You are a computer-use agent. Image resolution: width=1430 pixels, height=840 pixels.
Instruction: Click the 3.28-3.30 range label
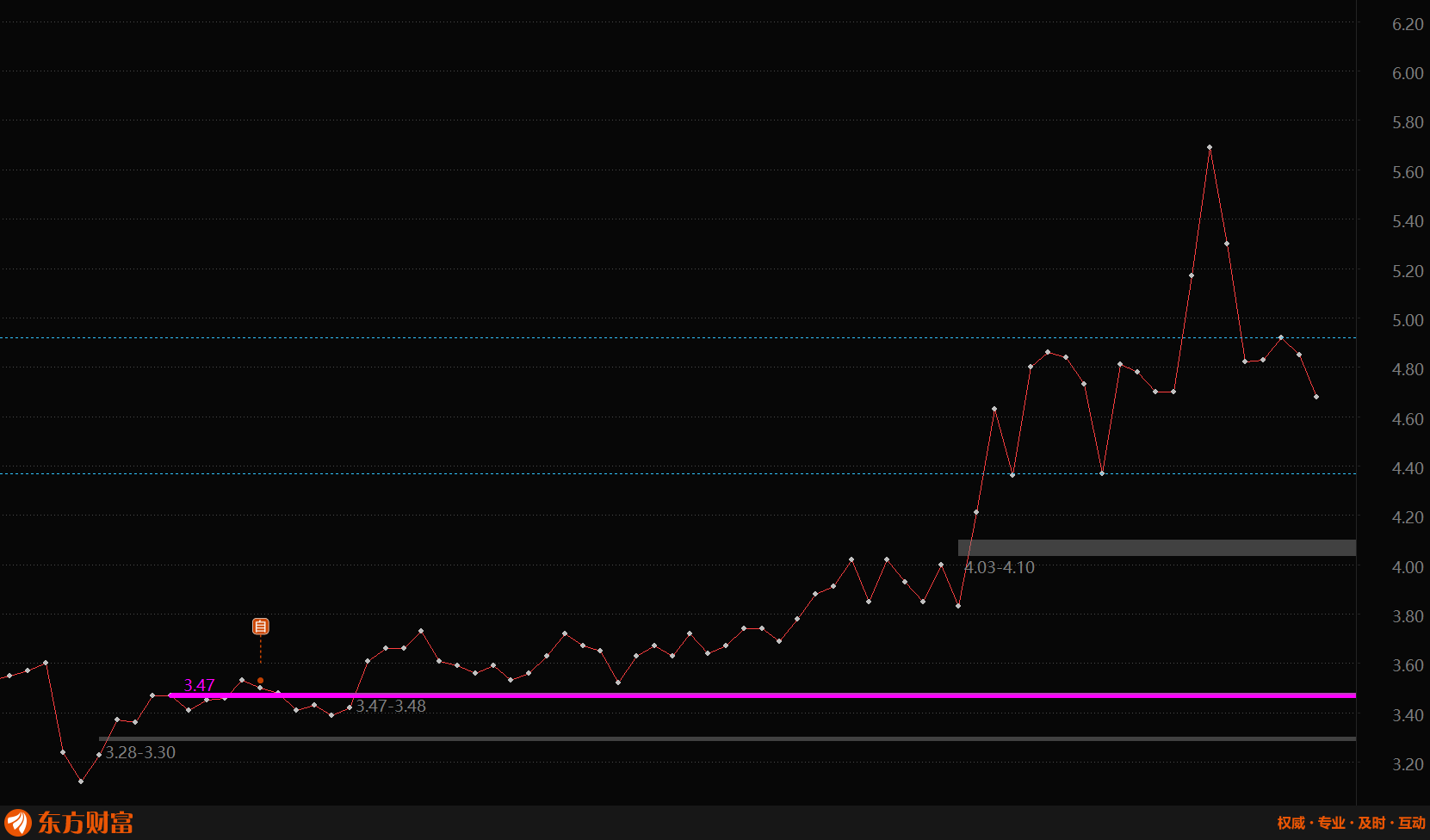[x=140, y=752]
